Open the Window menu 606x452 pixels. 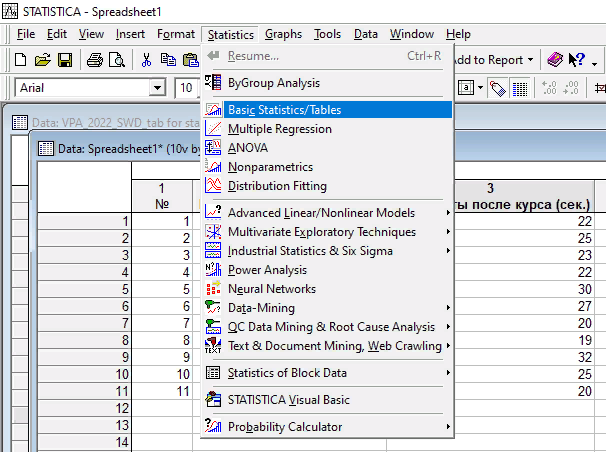tap(412, 34)
